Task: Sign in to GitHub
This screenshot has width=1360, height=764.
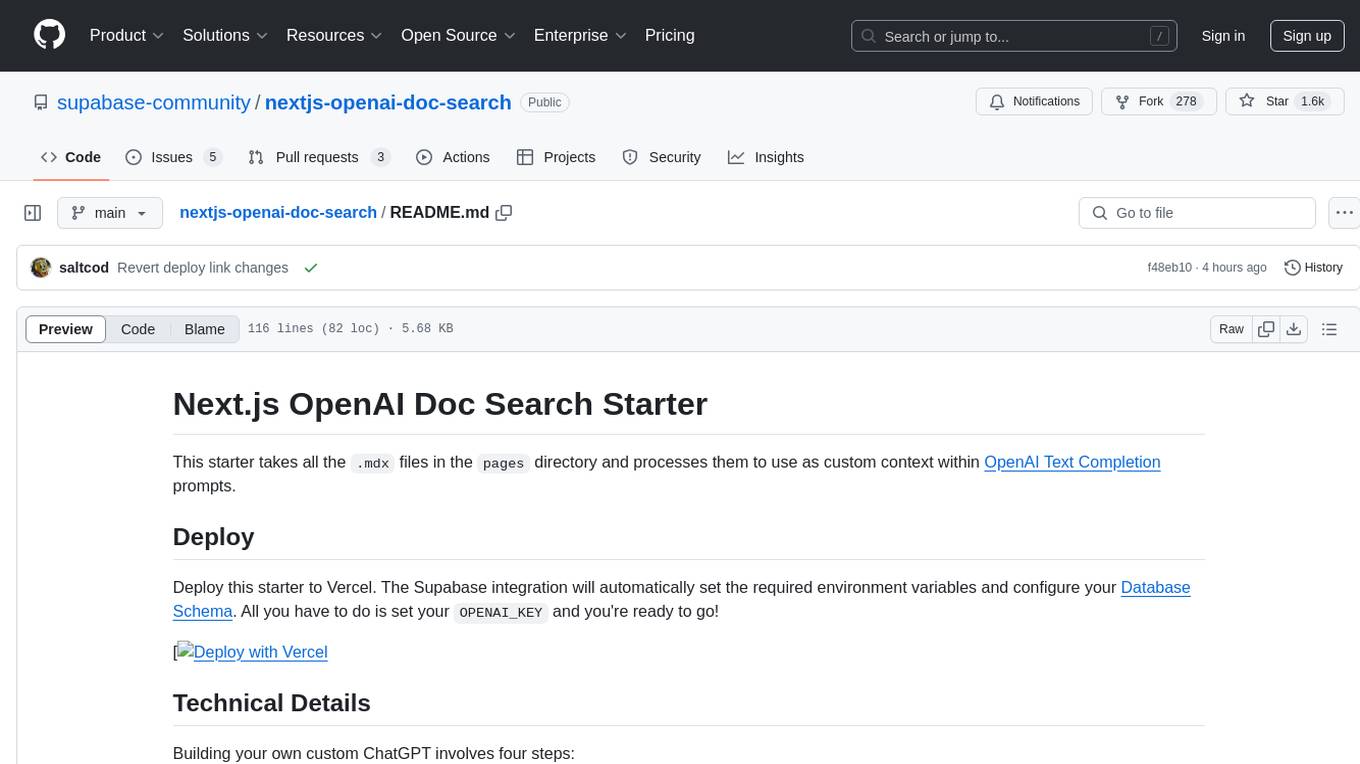Action: point(1223,36)
